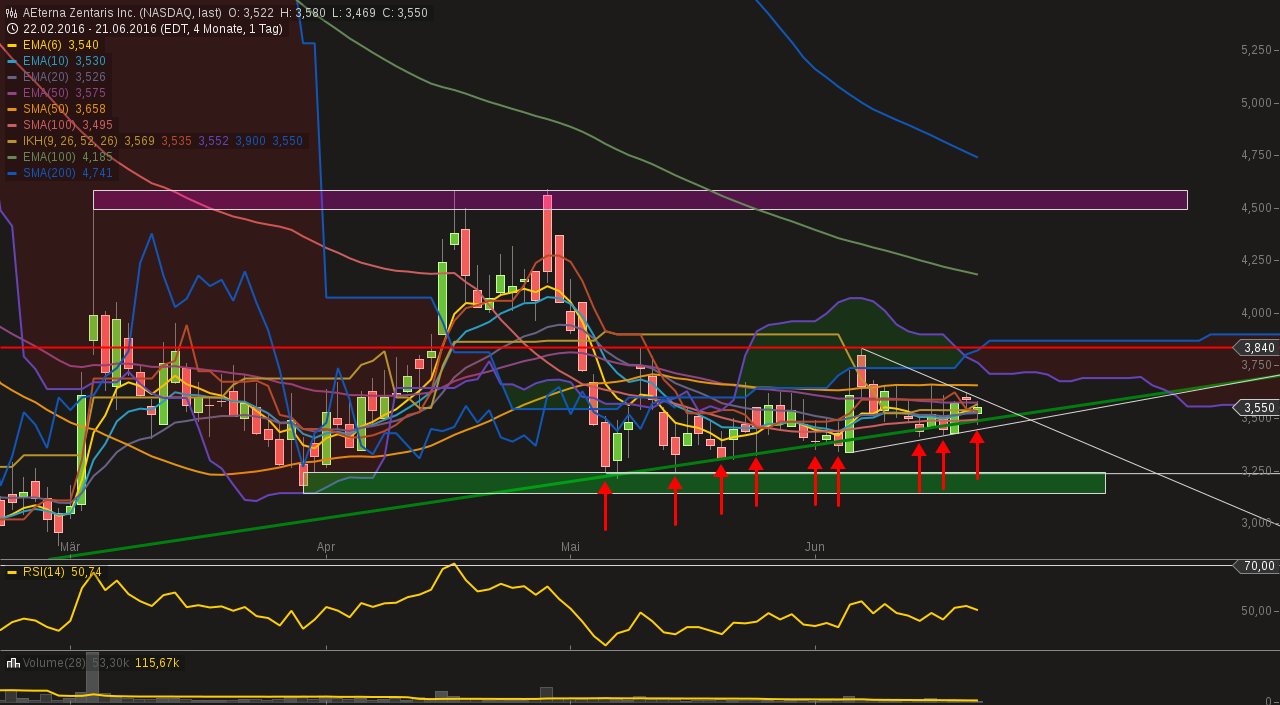The image size is (1280, 705).
Task: Click the 'RSI(14)' indicator label
Action: pyautogui.click(x=44, y=572)
